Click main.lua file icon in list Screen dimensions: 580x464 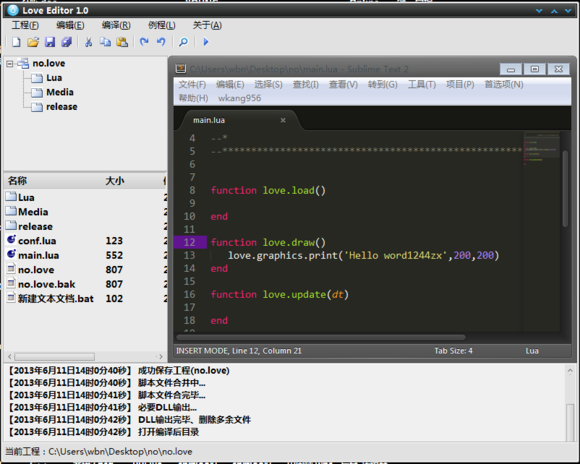[x=11, y=255]
